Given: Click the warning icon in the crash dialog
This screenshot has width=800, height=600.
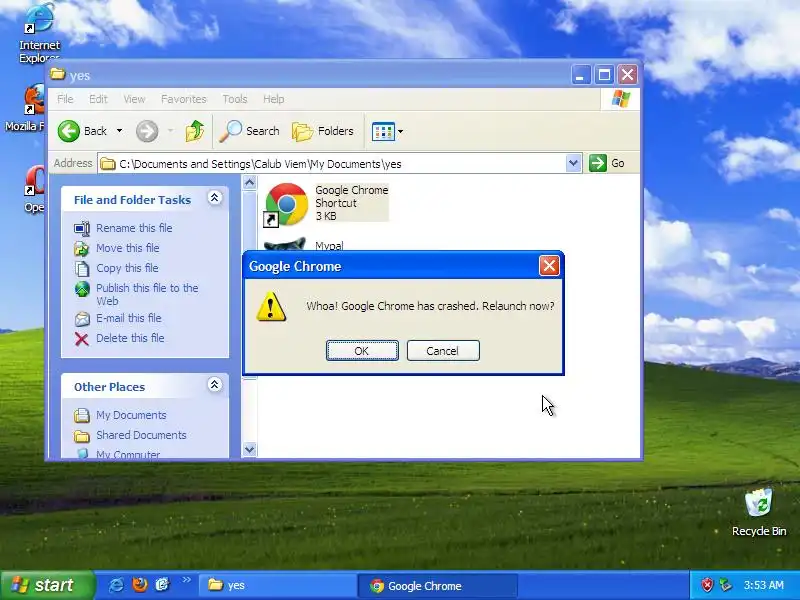Looking at the screenshot, I should tap(271, 307).
